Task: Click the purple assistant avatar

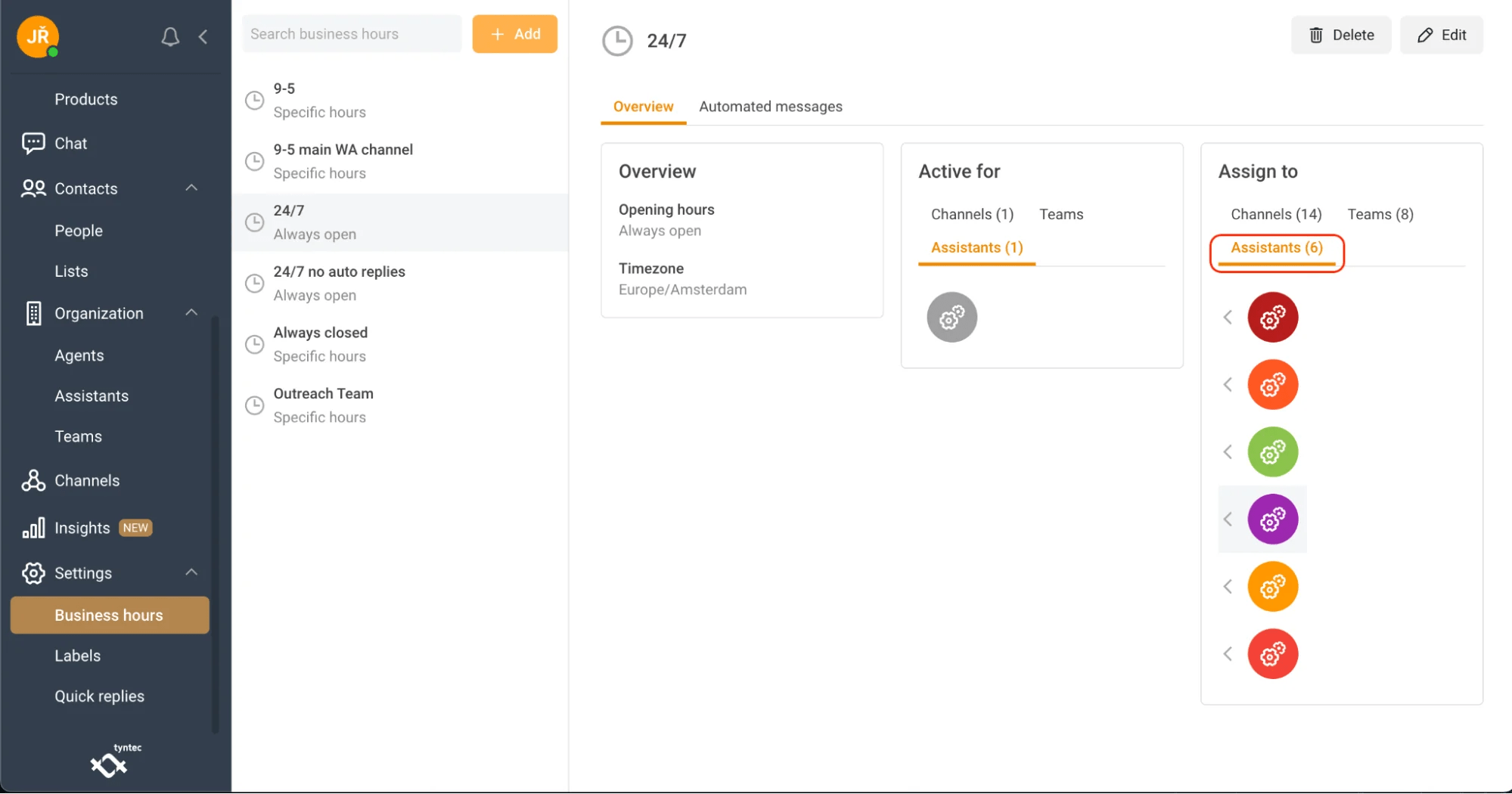Action: pyautogui.click(x=1272, y=520)
